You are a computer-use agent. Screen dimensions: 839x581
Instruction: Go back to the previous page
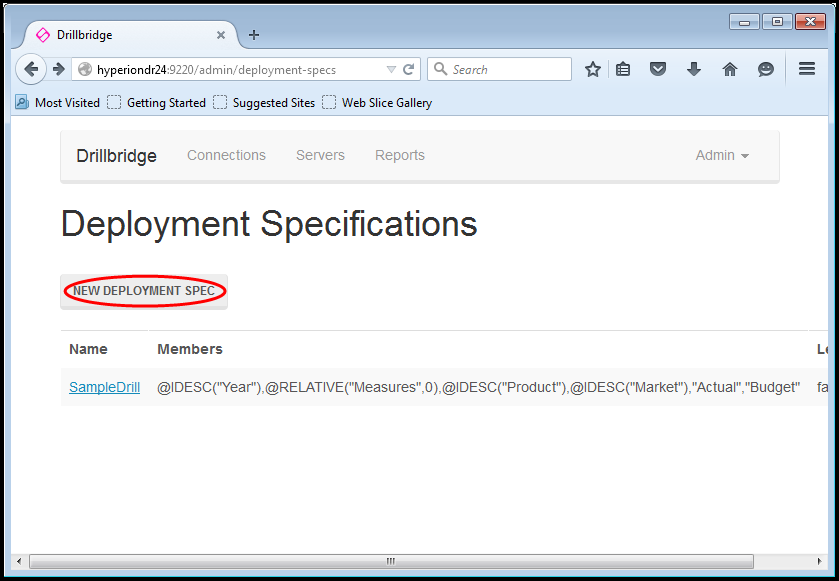31,69
